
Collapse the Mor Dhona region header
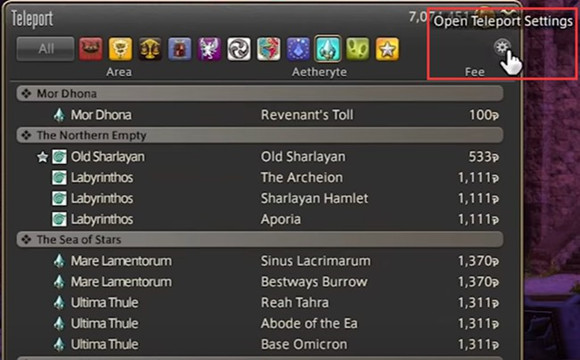click(260, 94)
